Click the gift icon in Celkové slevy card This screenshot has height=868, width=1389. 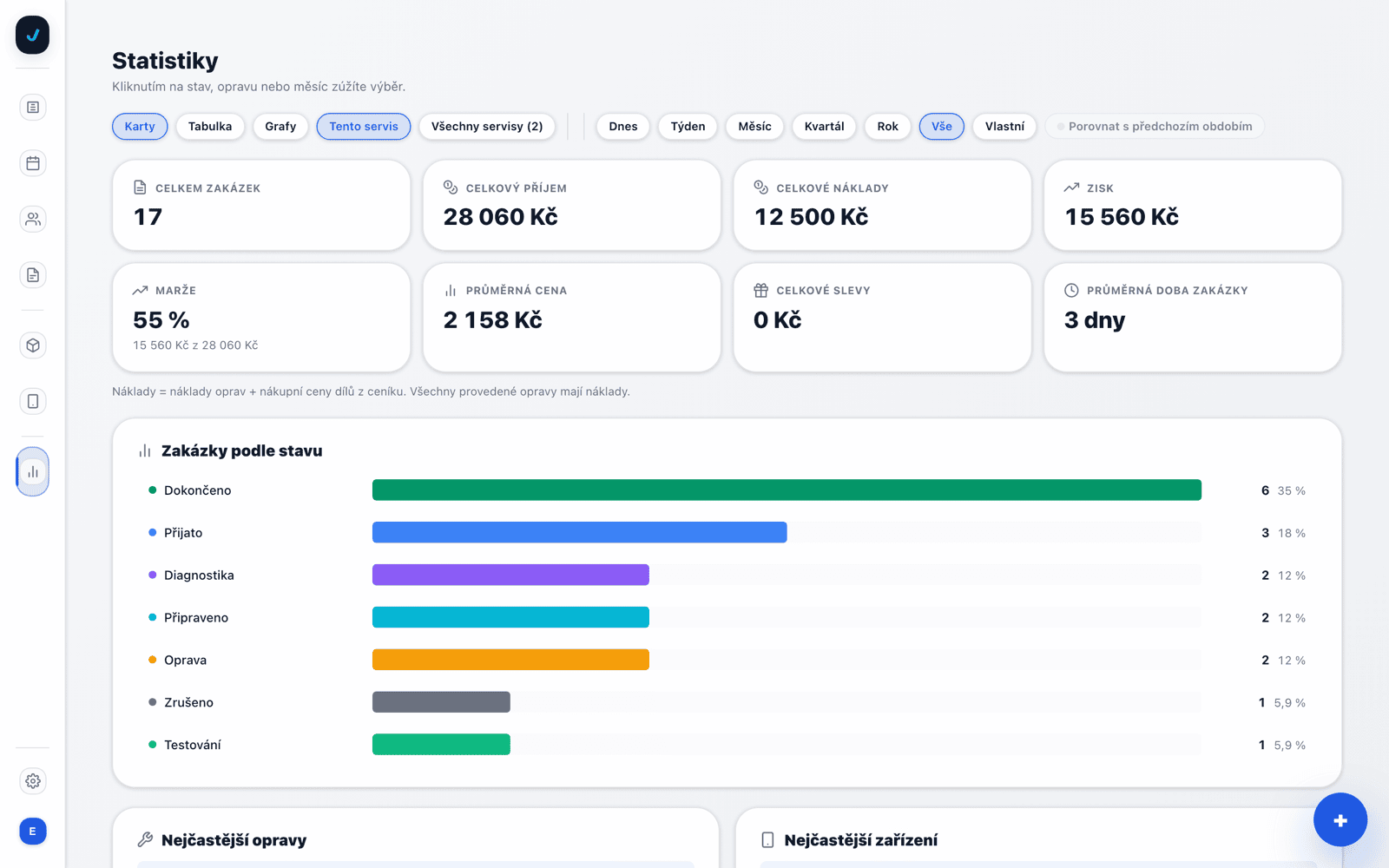761,290
